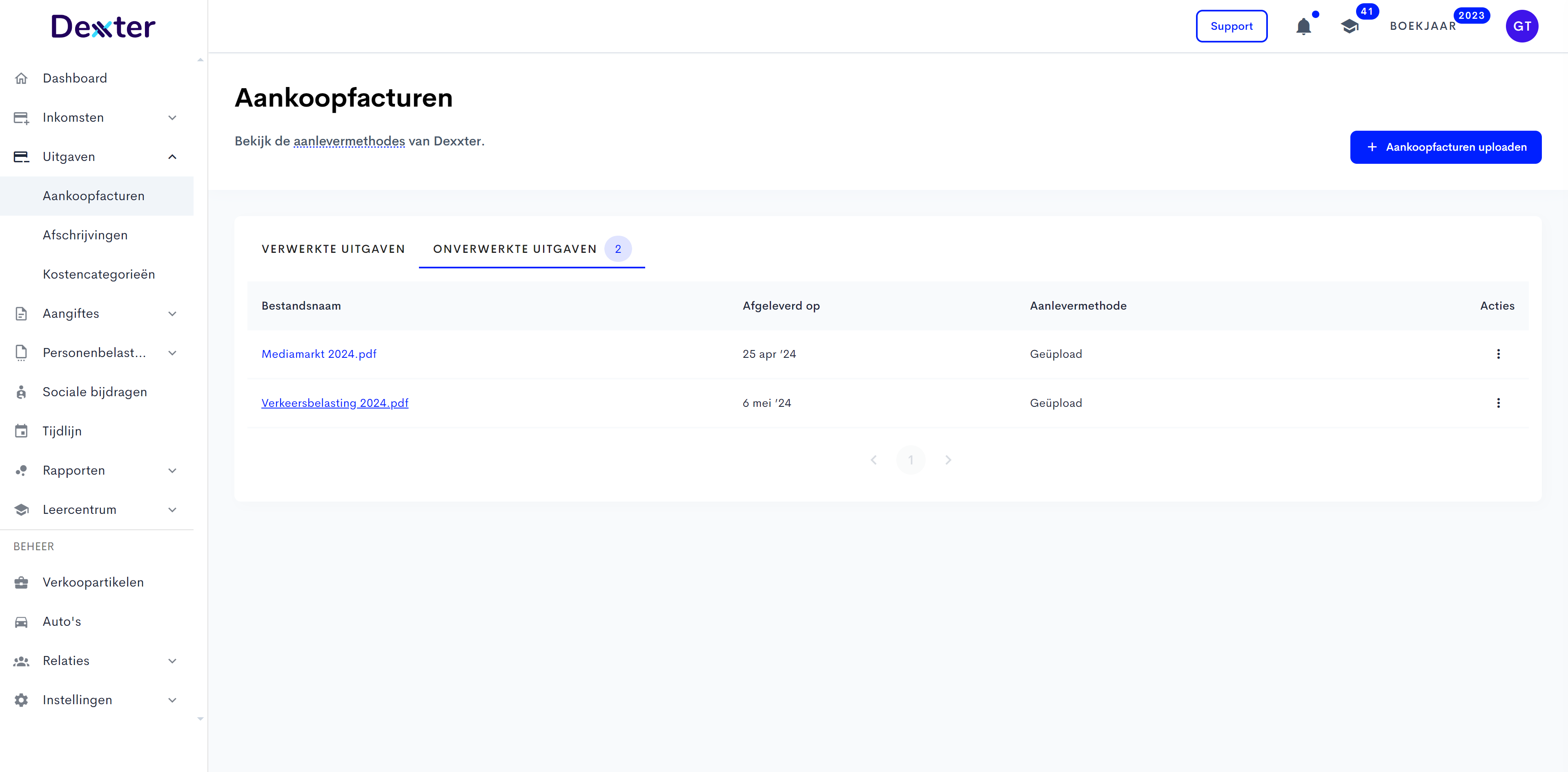The width and height of the screenshot is (1568, 772).
Task: Expand the Instellingen menu chevron
Action: [172, 700]
